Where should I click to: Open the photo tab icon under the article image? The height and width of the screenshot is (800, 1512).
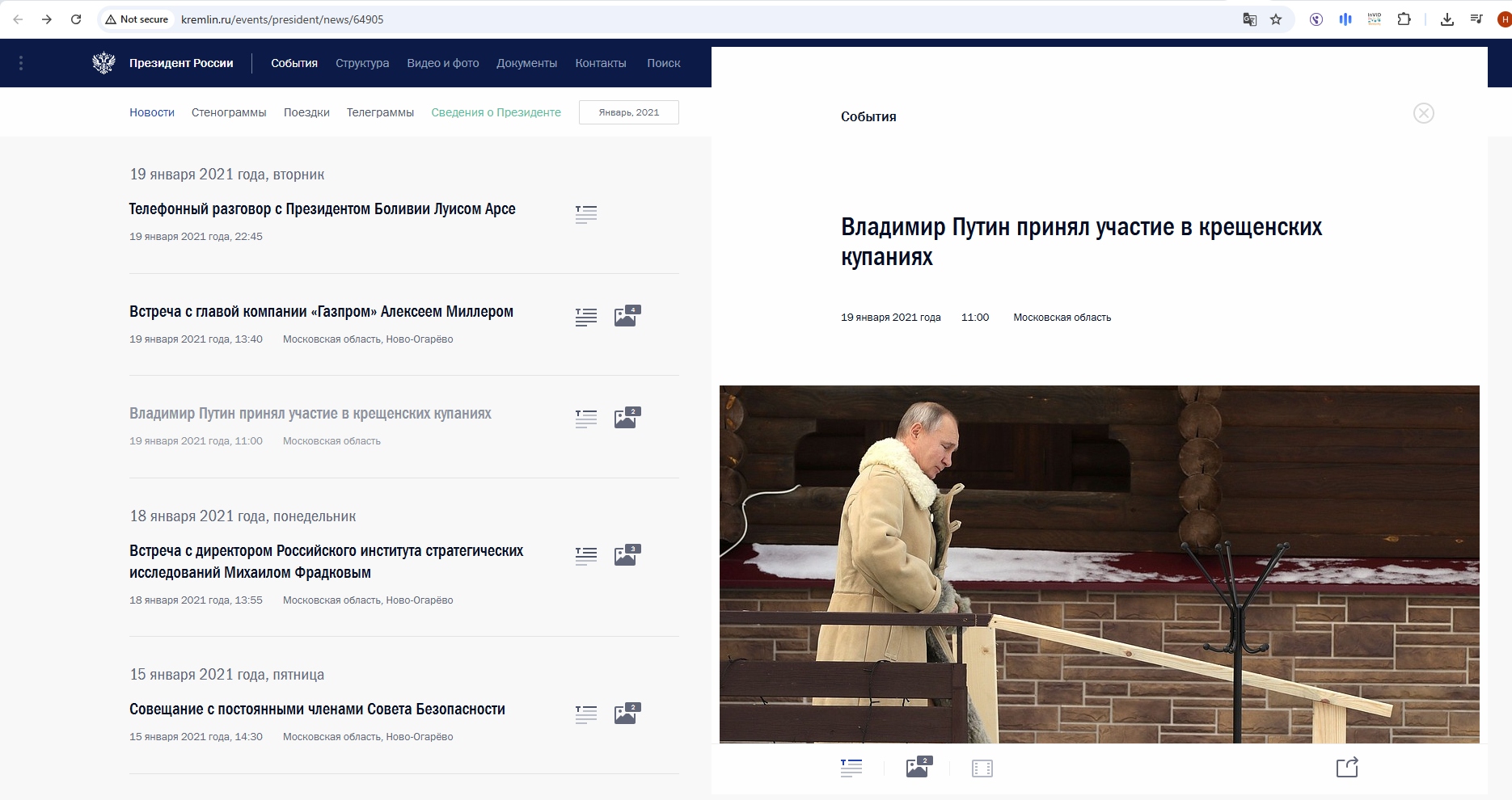click(919, 767)
